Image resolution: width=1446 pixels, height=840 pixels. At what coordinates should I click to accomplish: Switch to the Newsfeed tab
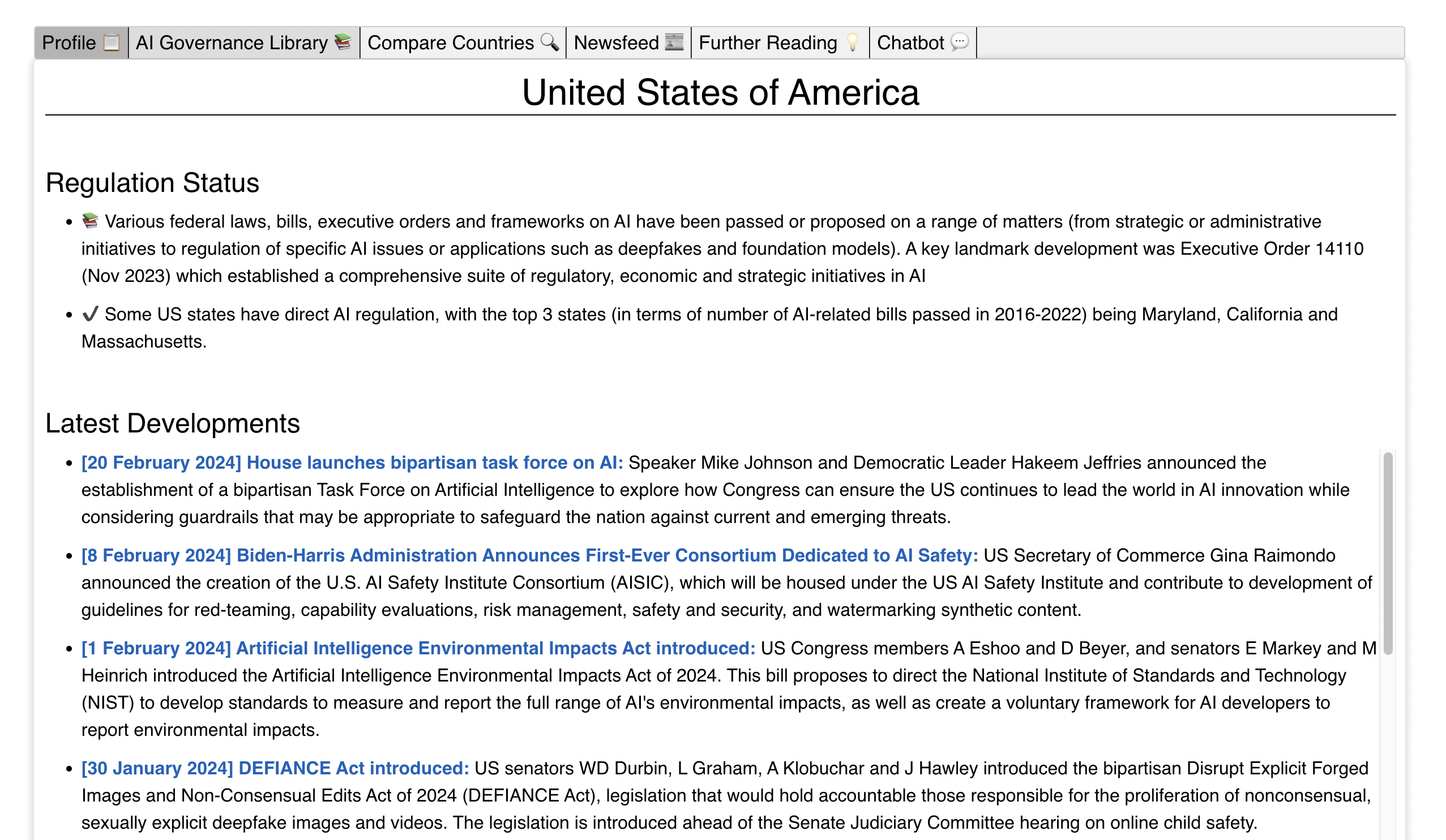[616, 42]
